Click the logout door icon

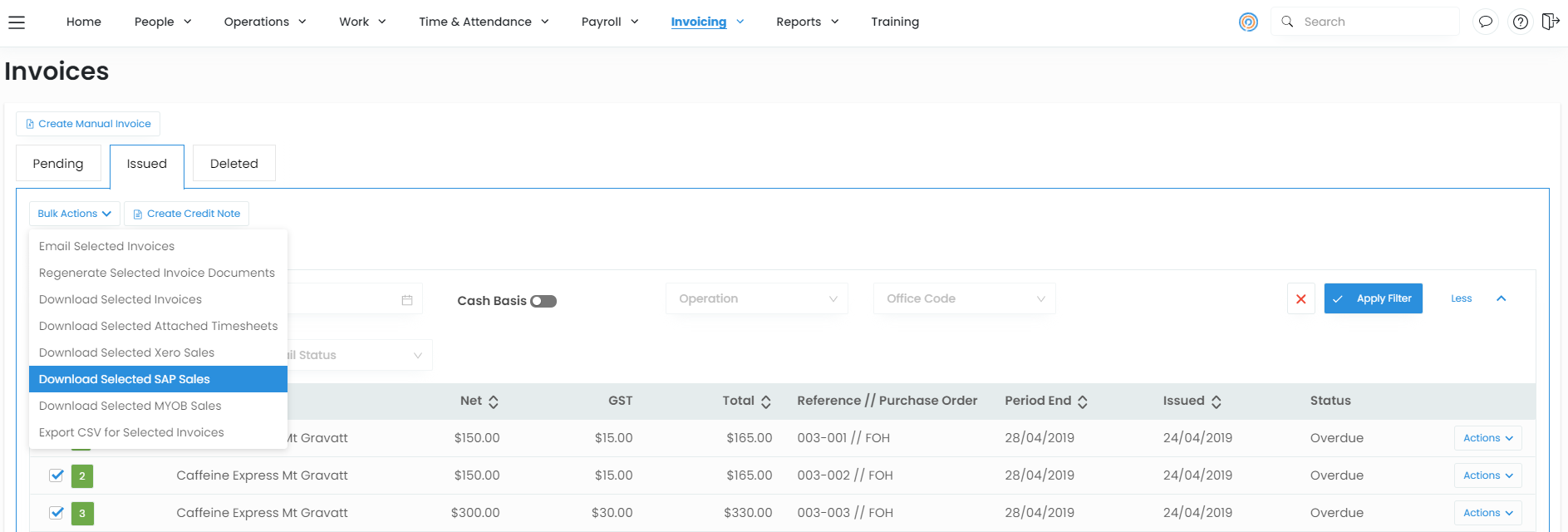point(1550,22)
